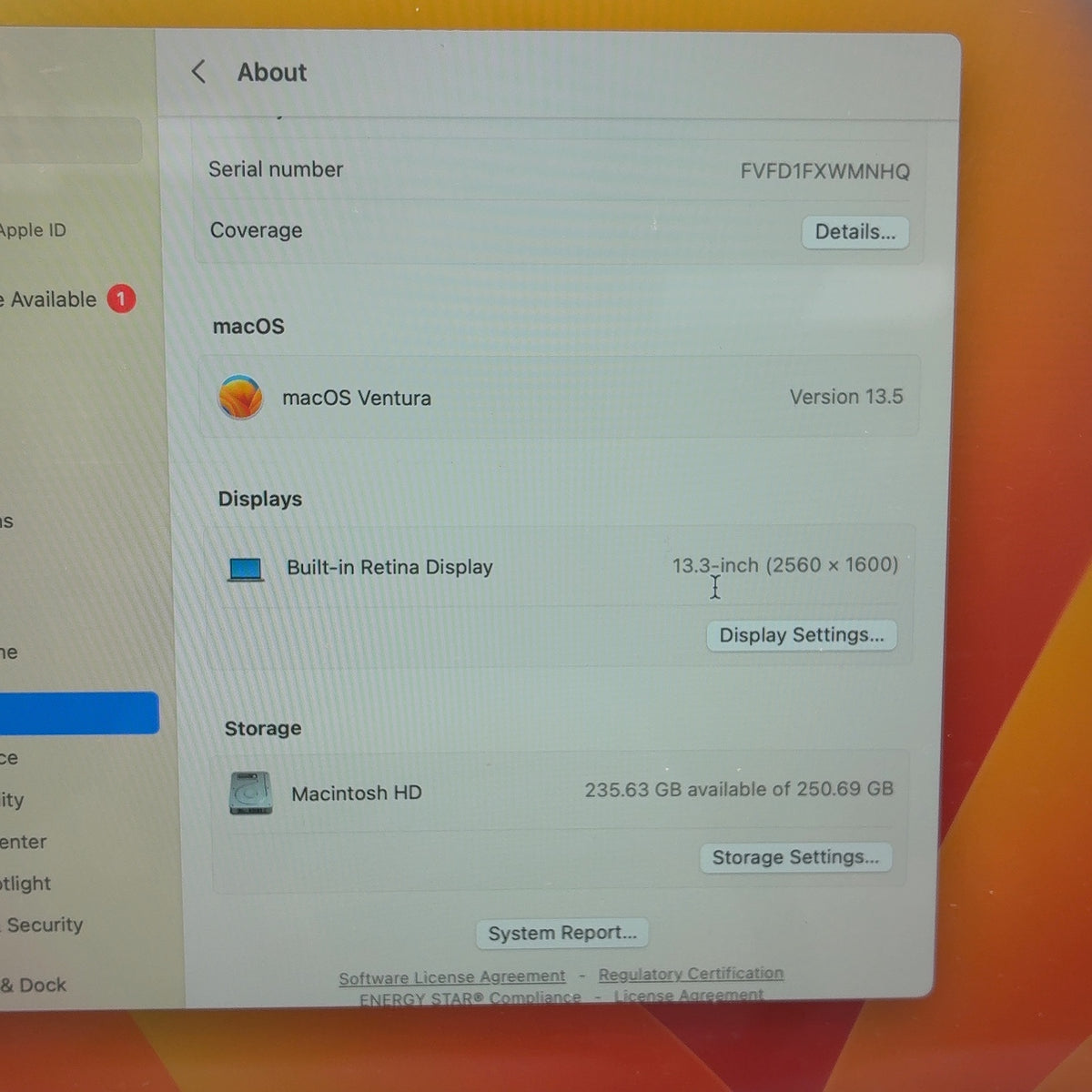Open the Dock sidebar item
This screenshot has height=1092, width=1092.
(34, 985)
